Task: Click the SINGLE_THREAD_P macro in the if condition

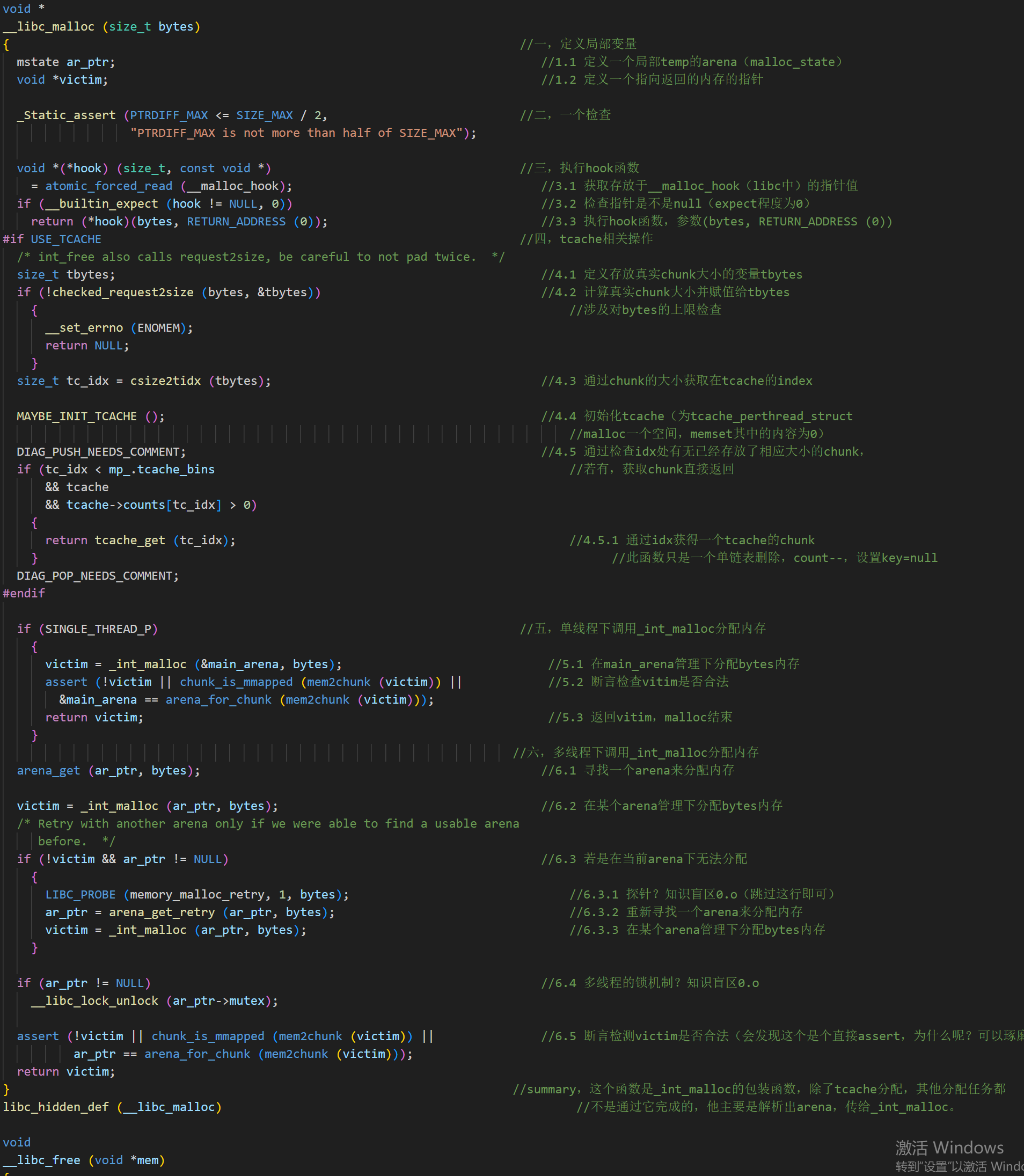Action: (98, 629)
